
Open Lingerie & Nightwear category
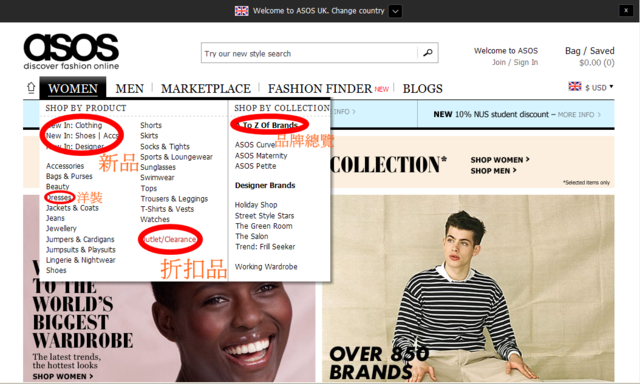[81, 260]
